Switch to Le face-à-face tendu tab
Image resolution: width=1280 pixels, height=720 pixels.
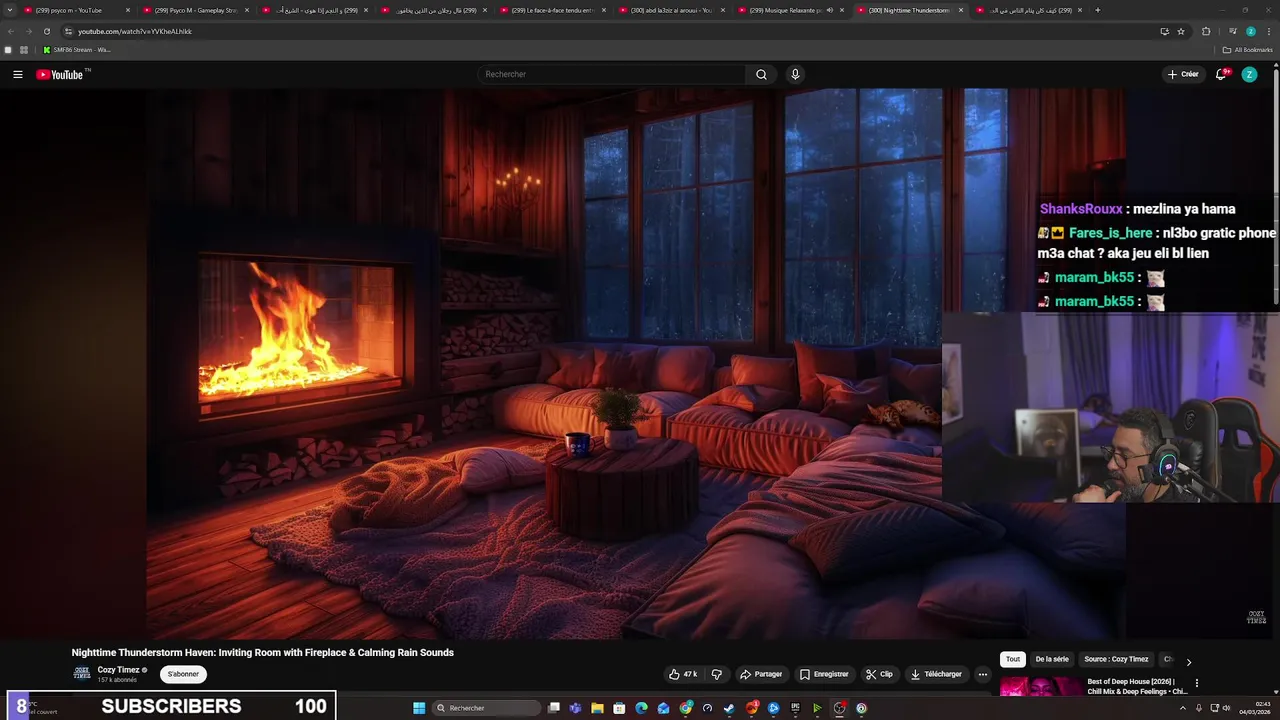click(553, 10)
